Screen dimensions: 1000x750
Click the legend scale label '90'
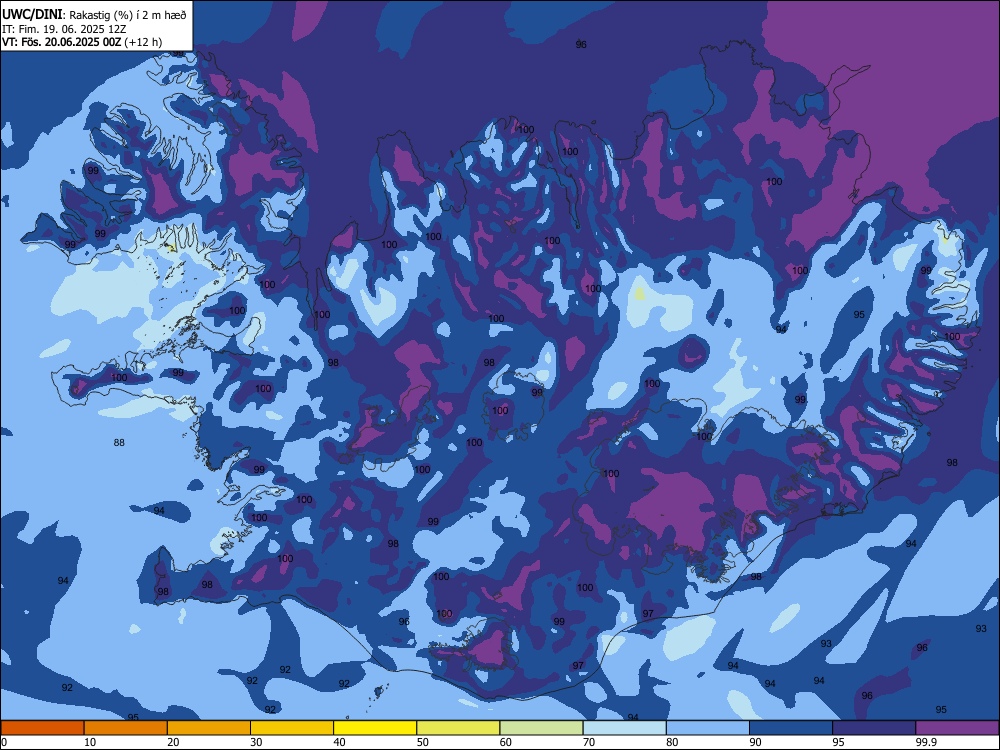pos(756,742)
